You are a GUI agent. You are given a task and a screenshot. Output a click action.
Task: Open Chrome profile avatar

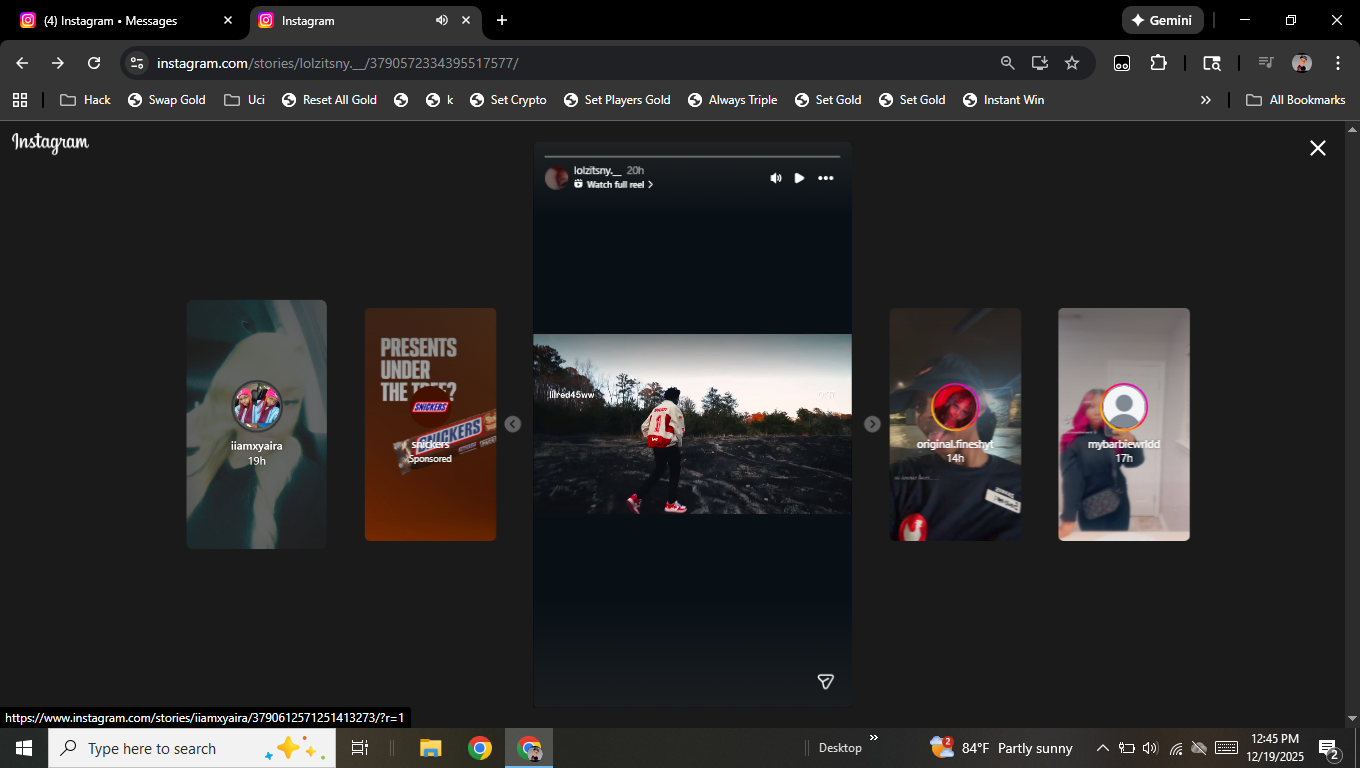tap(1302, 63)
